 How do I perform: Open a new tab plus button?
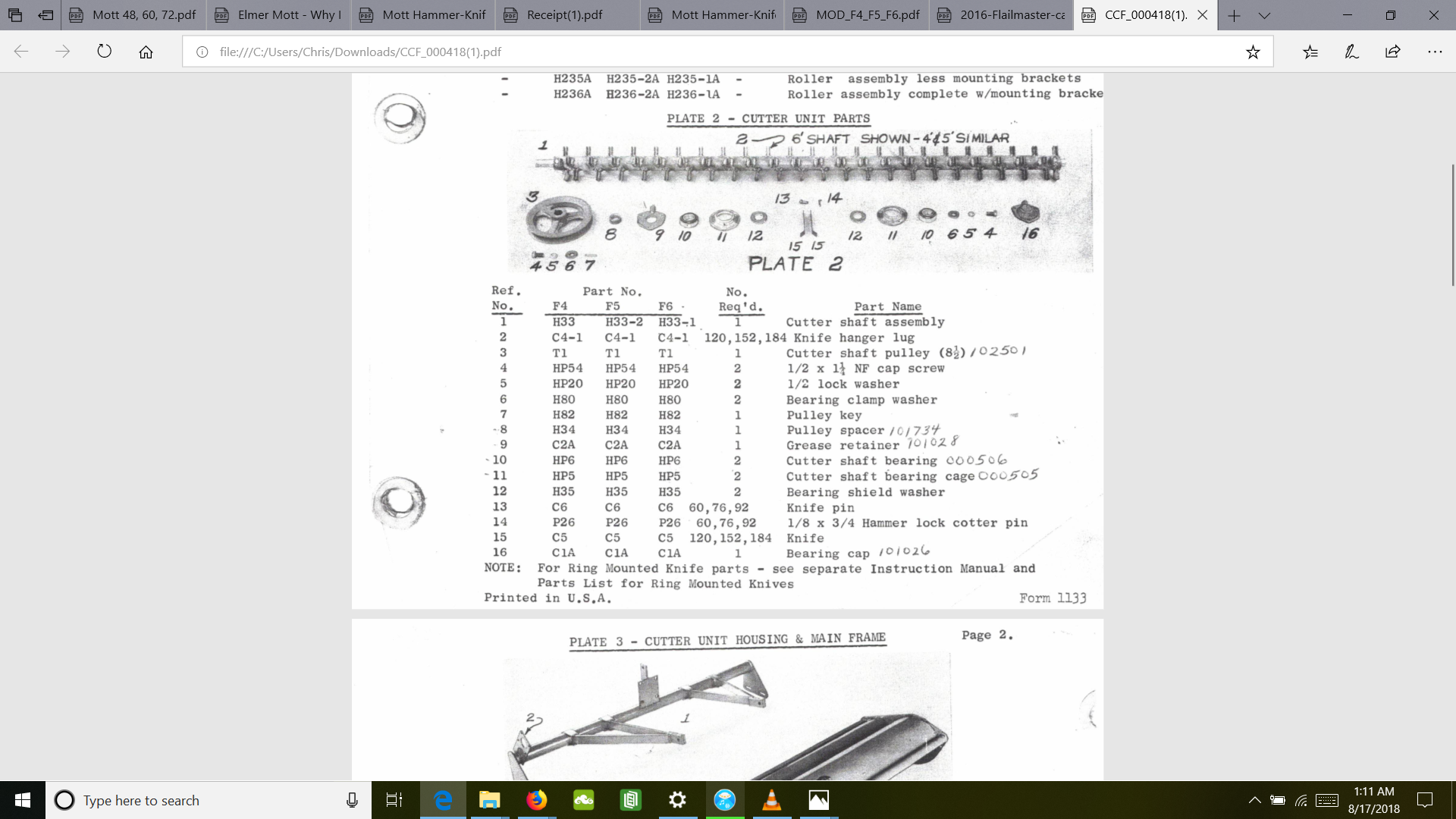click(1234, 15)
